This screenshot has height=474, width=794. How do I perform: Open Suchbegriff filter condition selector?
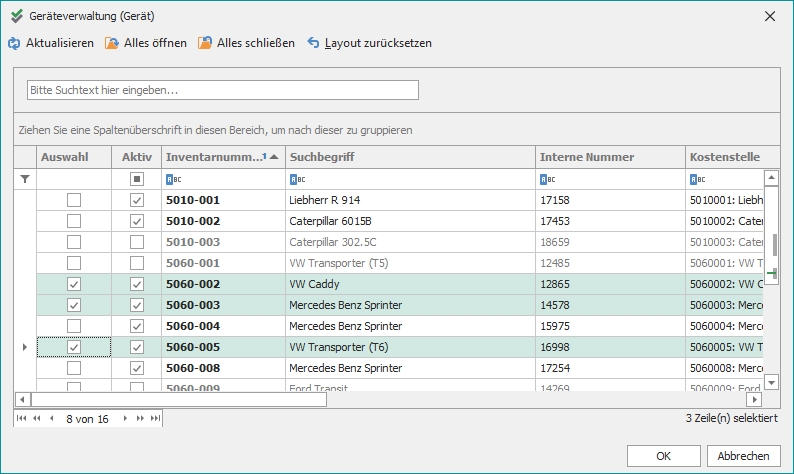tap(297, 179)
